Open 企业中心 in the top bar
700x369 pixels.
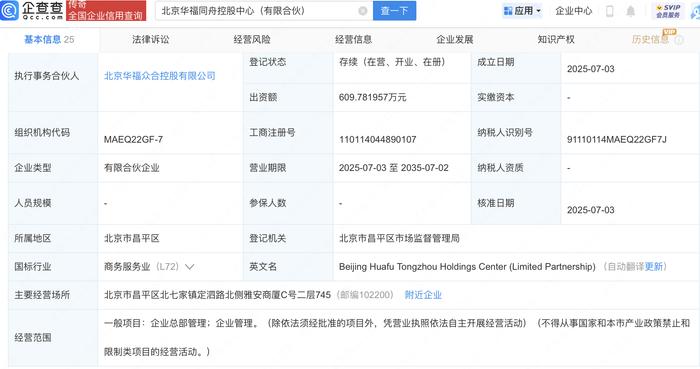pos(574,11)
